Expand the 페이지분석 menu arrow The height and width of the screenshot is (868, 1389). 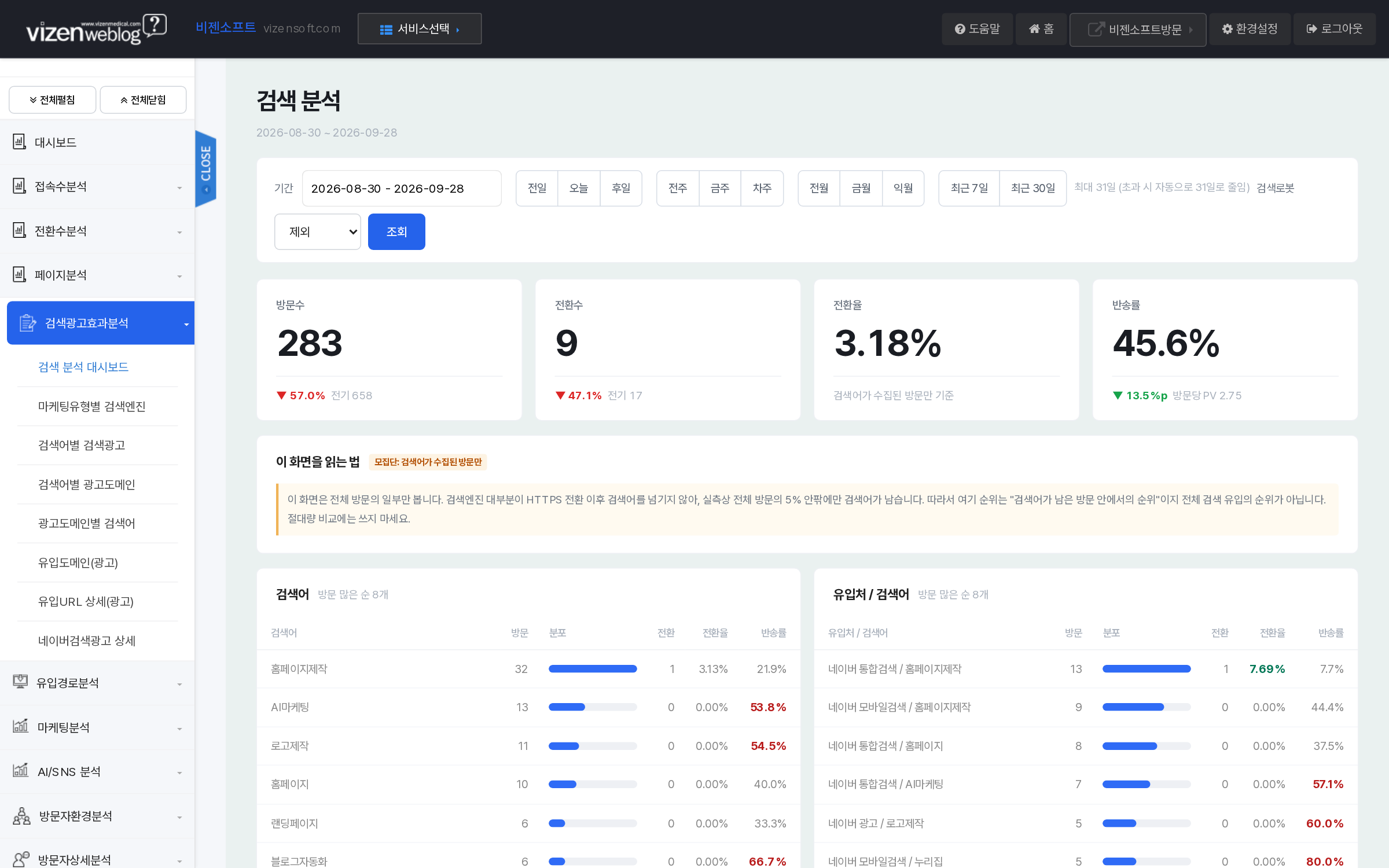pyautogui.click(x=179, y=277)
